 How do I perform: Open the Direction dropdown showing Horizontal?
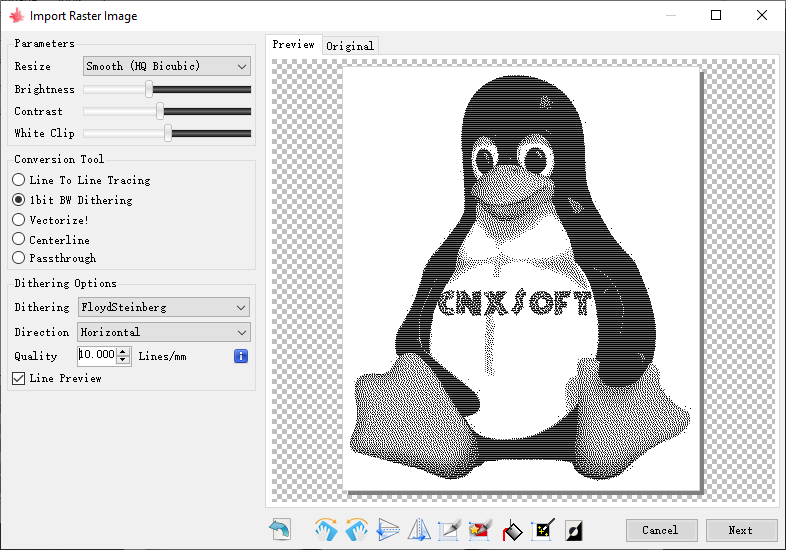[164, 332]
